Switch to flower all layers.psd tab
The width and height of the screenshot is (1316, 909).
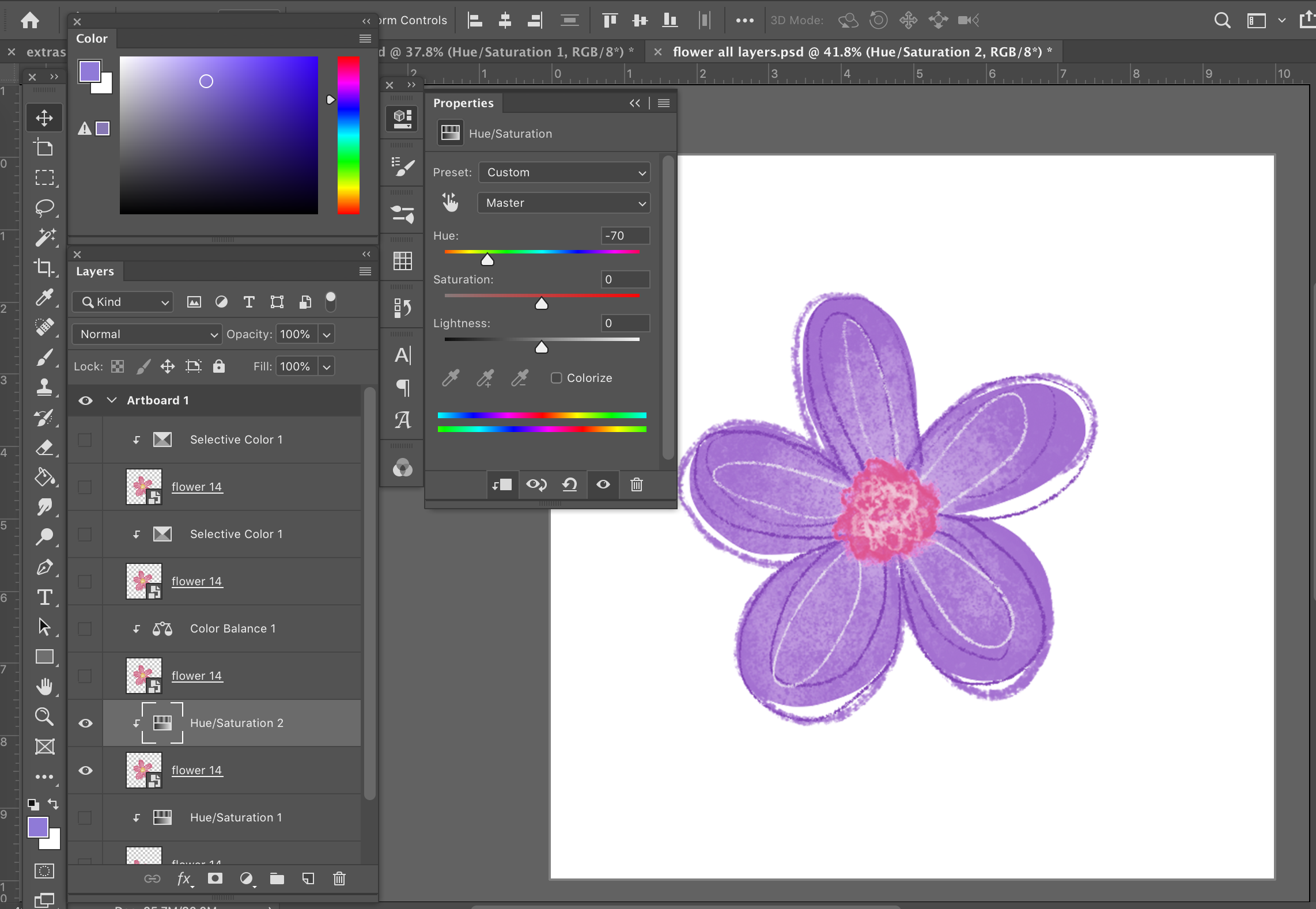pos(862,52)
